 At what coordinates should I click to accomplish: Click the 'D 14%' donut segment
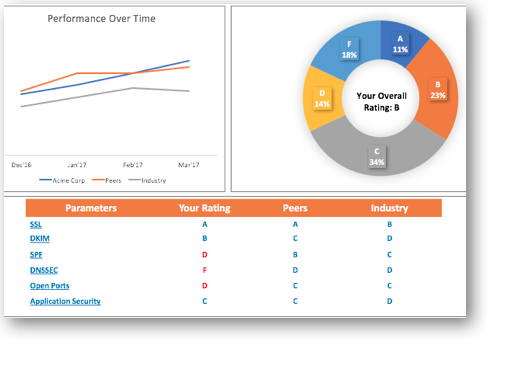[x=322, y=99]
